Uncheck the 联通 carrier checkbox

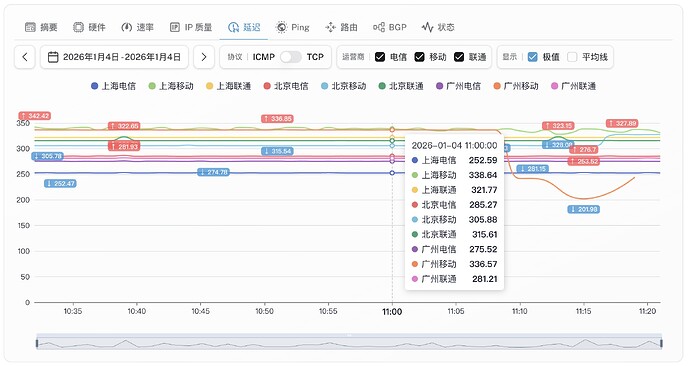click(x=459, y=57)
